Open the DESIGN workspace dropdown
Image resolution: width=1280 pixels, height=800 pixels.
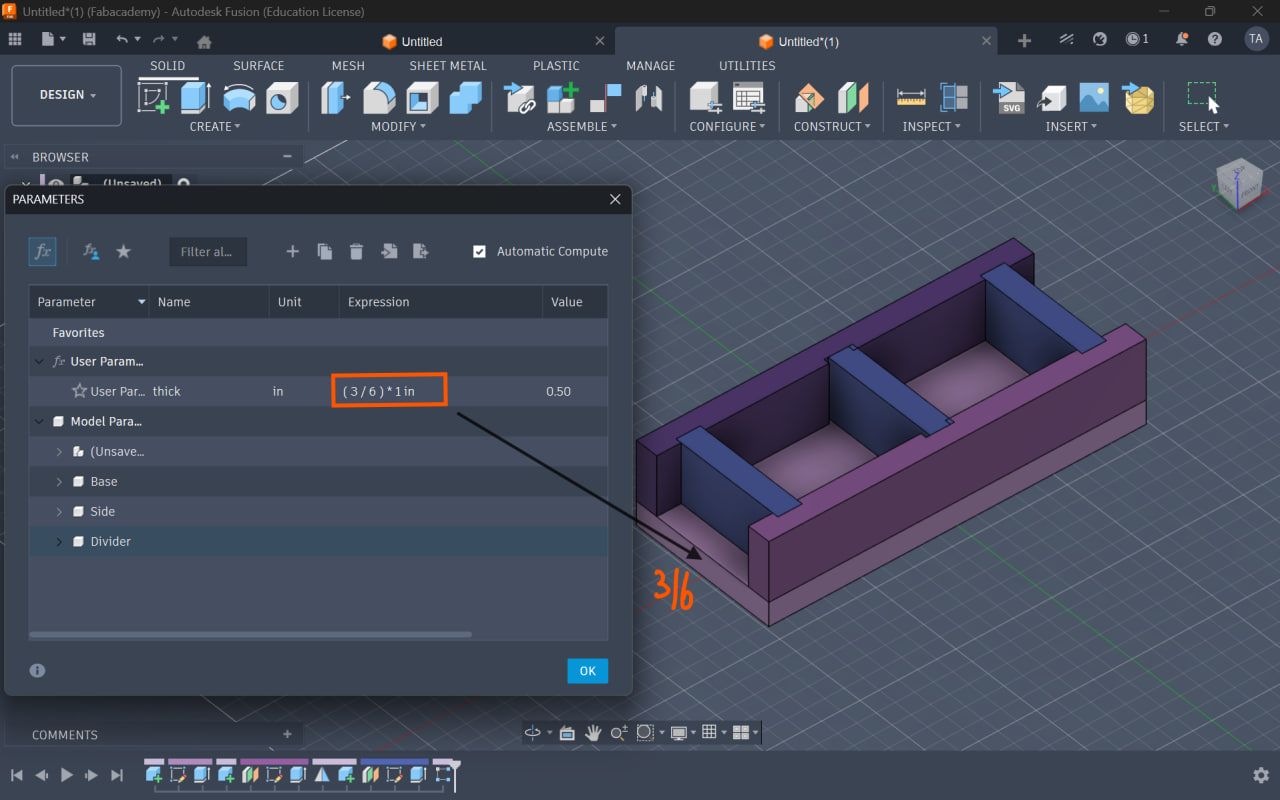(67, 95)
